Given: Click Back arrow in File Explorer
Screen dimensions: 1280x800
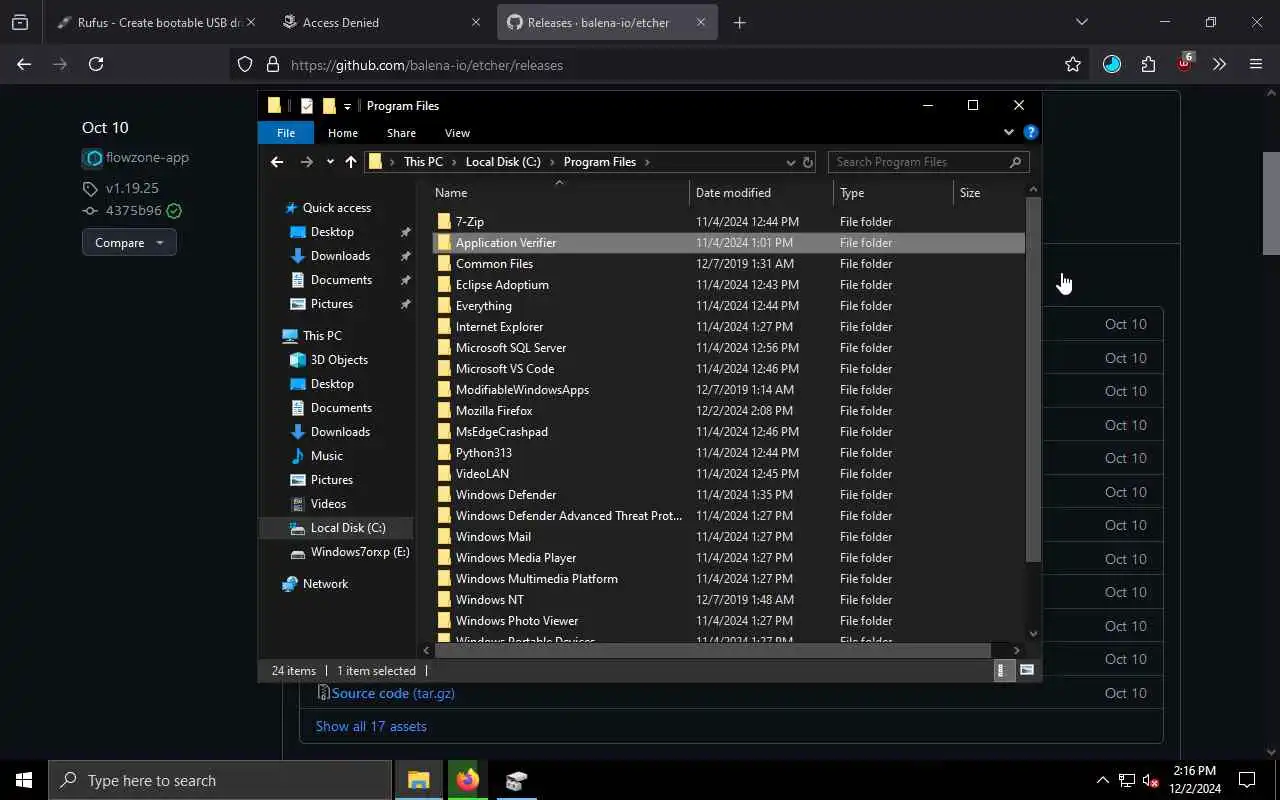Looking at the screenshot, I should coord(277,162).
